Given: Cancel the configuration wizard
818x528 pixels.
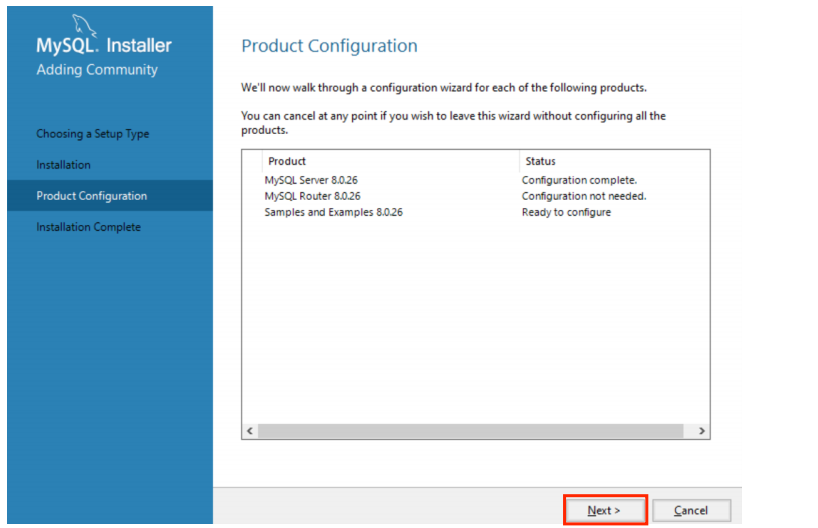Looking at the screenshot, I should [x=691, y=510].
